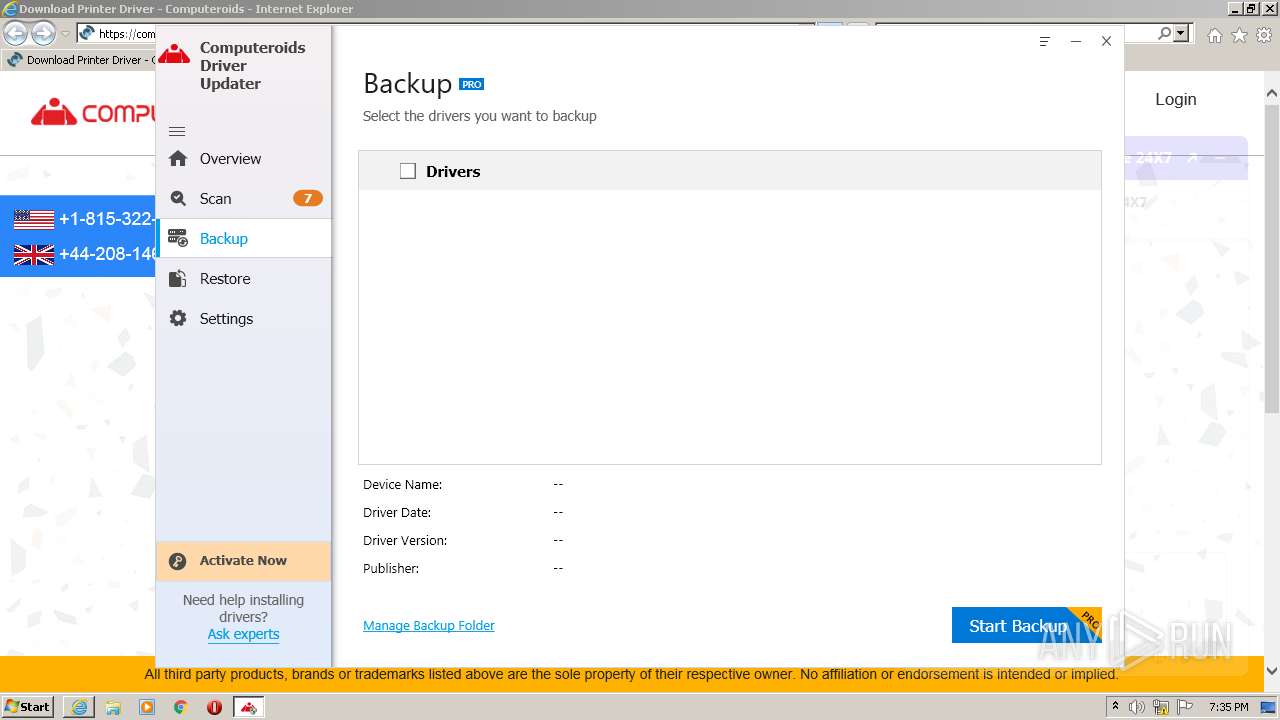Select the Download Printer Driver IE tab
This screenshot has width=1280, height=720.
click(80, 60)
